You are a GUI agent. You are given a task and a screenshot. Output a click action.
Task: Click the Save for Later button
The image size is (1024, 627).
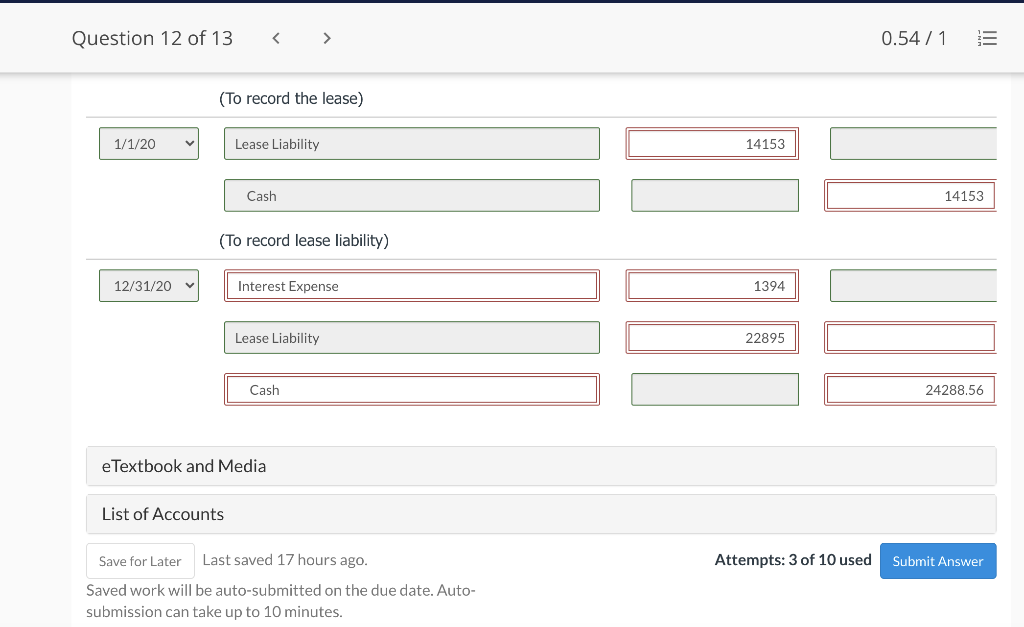pyautogui.click(x=140, y=561)
